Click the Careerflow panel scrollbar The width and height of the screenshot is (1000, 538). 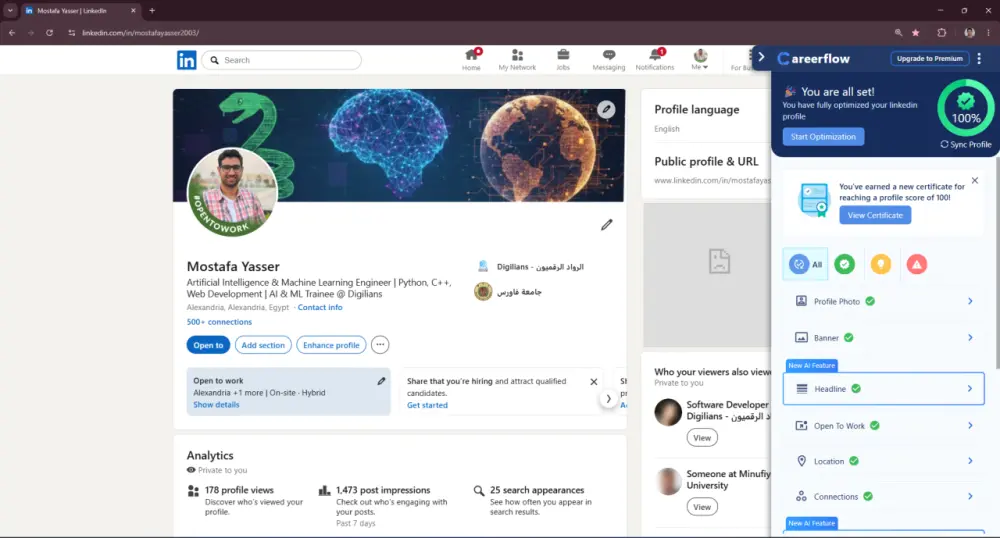point(997,263)
